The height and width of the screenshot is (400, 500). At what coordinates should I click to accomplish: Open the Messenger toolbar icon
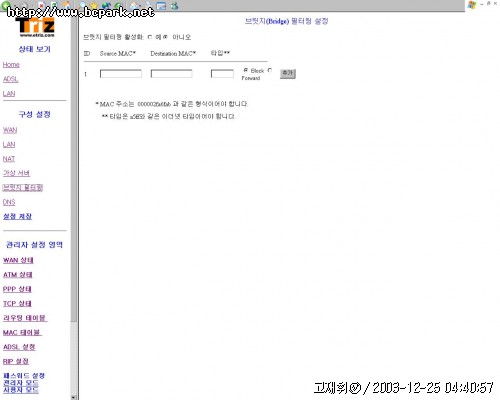click(x=174, y=6)
